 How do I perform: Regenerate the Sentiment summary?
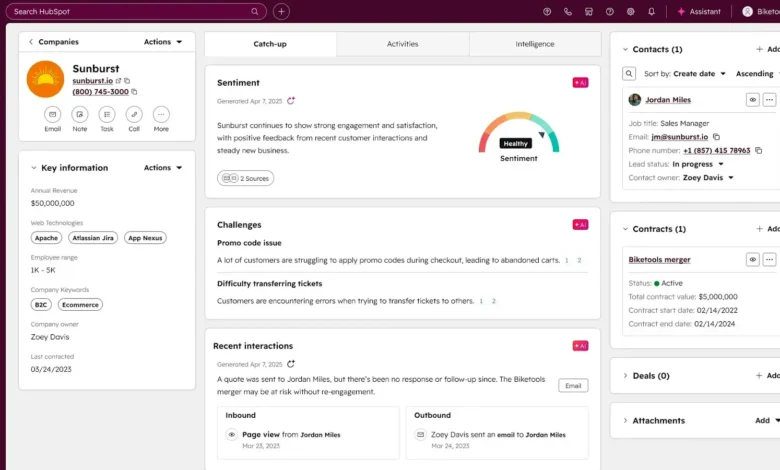point(291,101)
